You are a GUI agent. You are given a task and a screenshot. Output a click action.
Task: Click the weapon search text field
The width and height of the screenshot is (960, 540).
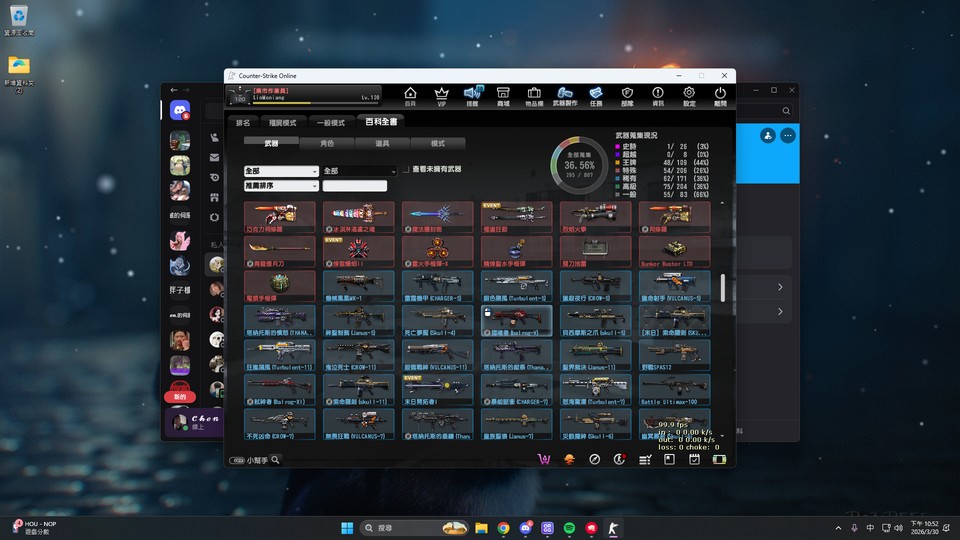354,186
